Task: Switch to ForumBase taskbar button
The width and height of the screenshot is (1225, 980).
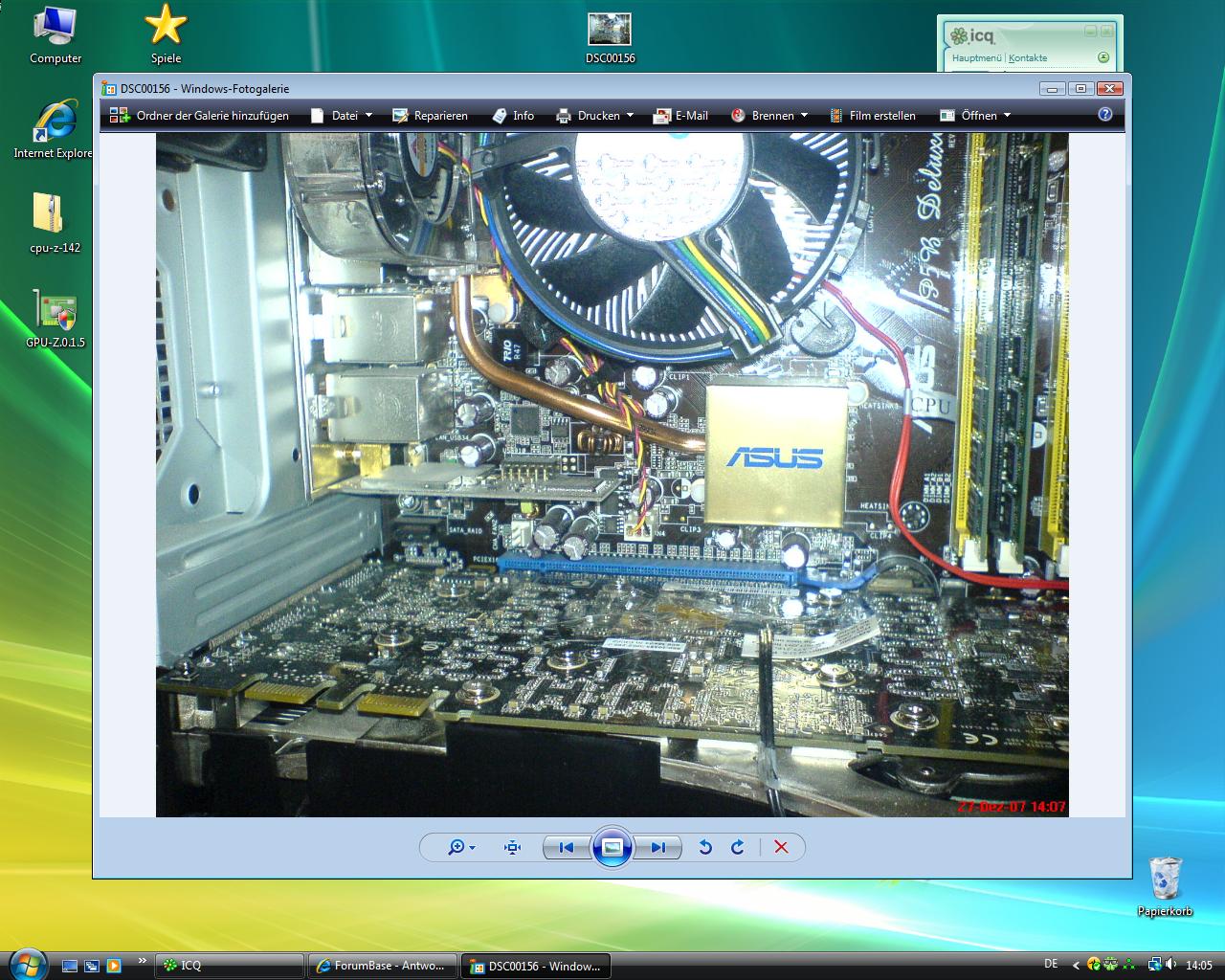Action: point(383,966)
